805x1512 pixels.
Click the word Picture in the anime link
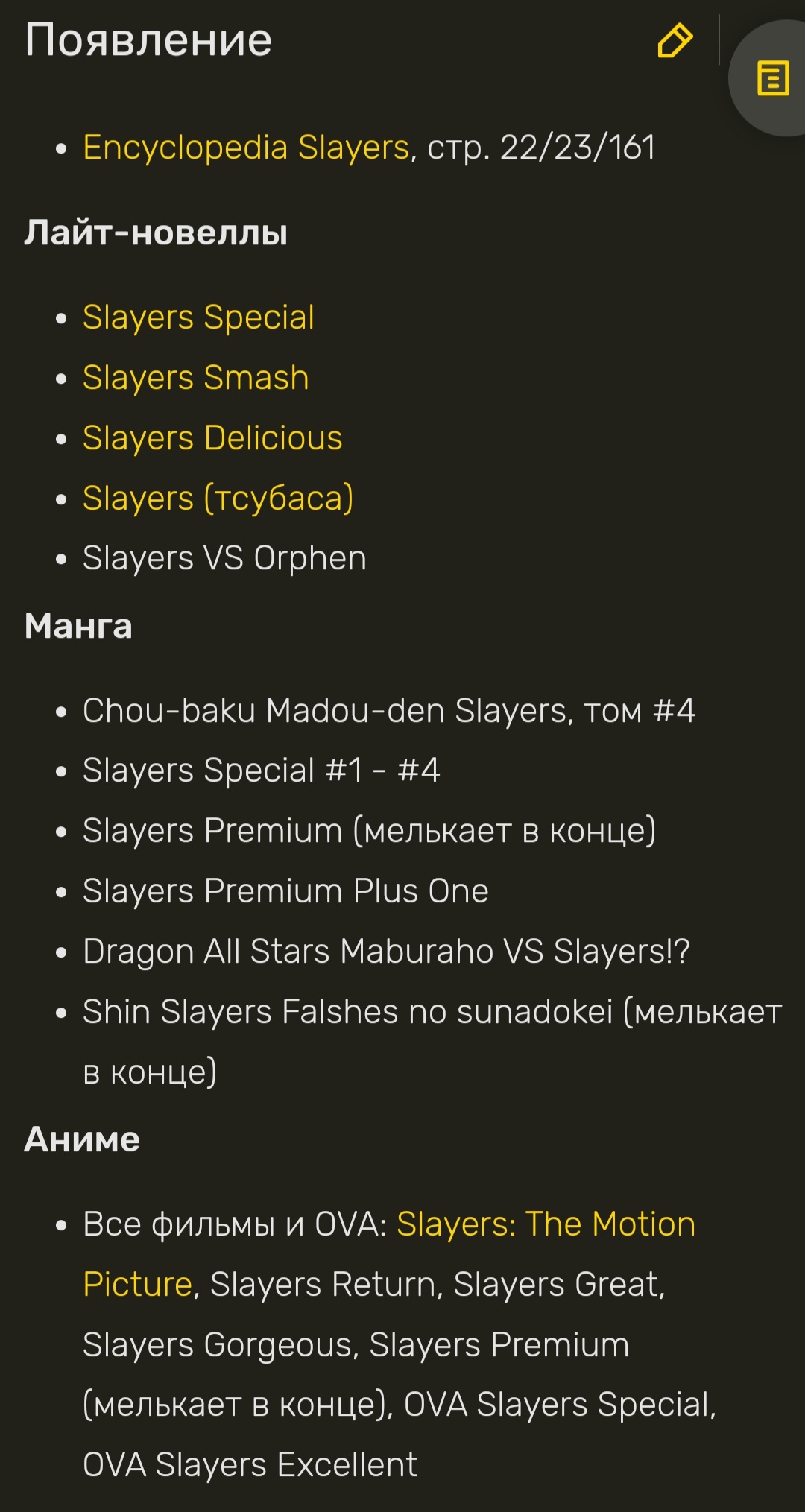pyautogui.click(x=138, y=1285)
